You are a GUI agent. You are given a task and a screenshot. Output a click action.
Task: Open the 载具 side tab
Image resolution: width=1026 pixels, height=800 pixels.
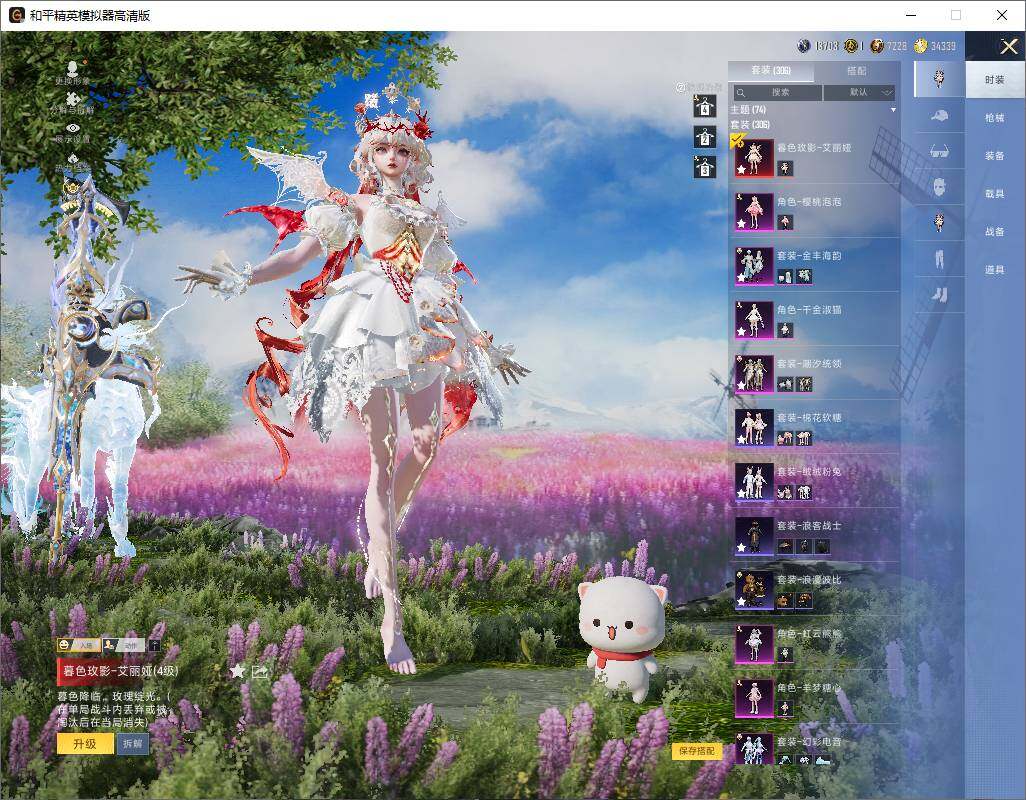pos(995,194)
